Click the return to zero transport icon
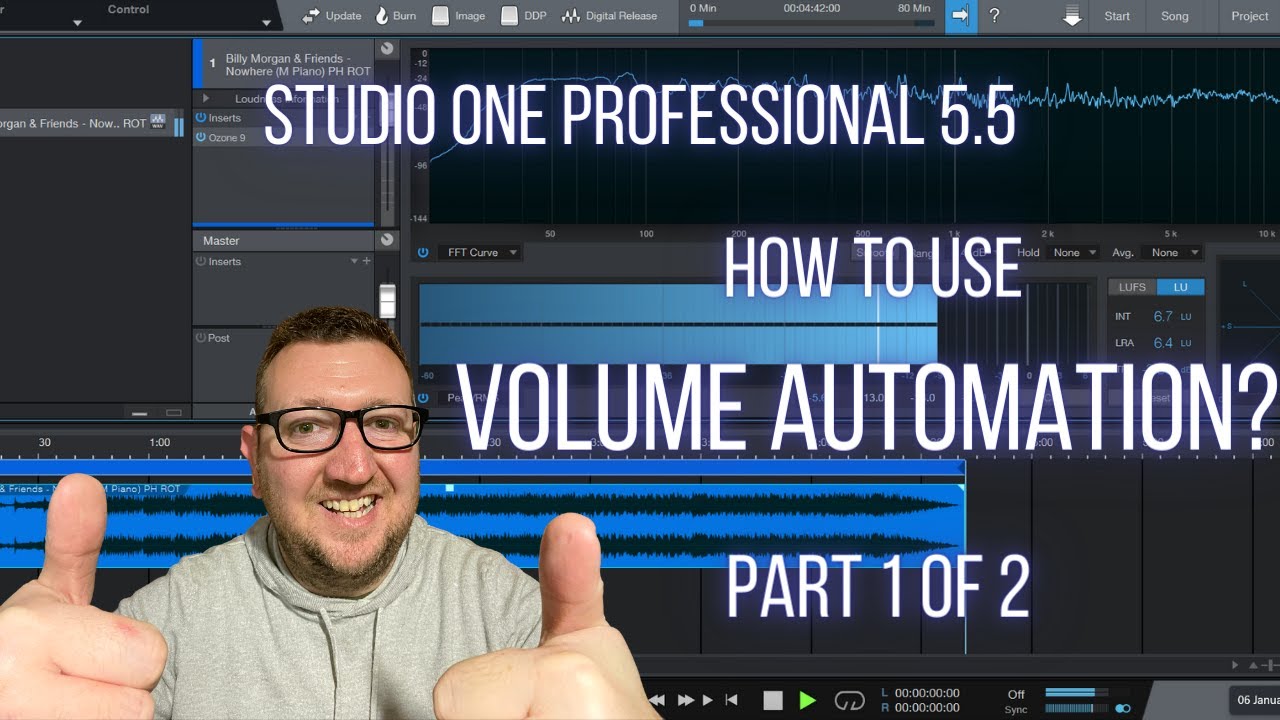Screen dimensions: 1280x720 tap(731, 700)
